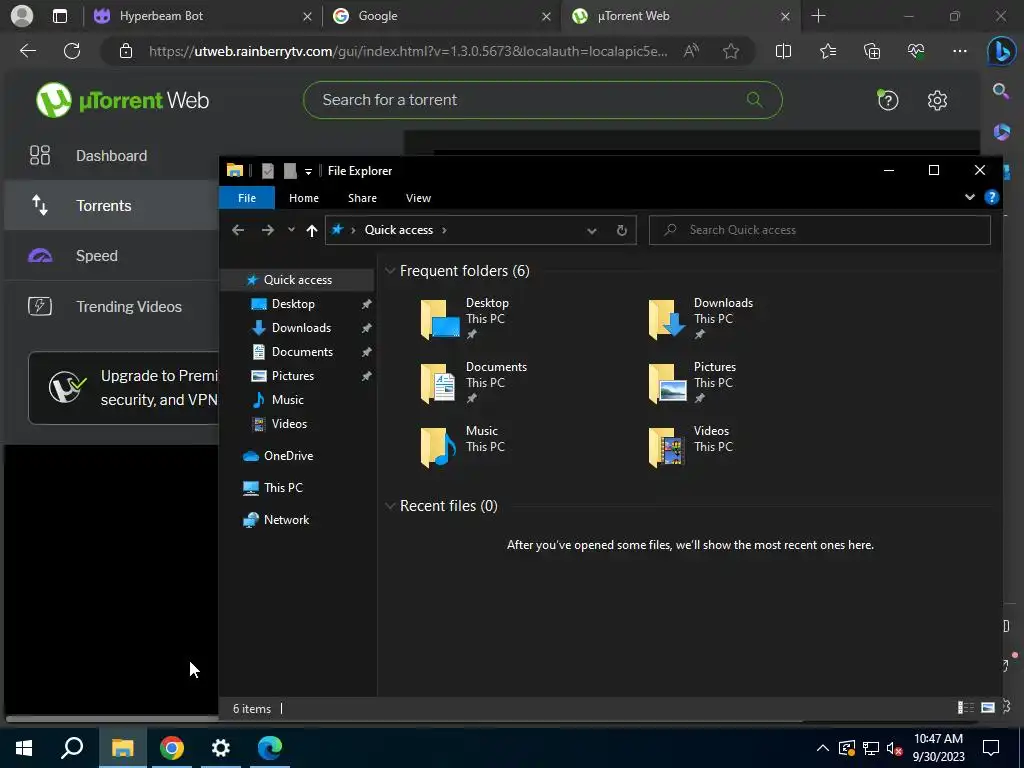The image size is (1024, 768).
Task: Open Edge split screen icon
Action: click(x=783, y=51)
